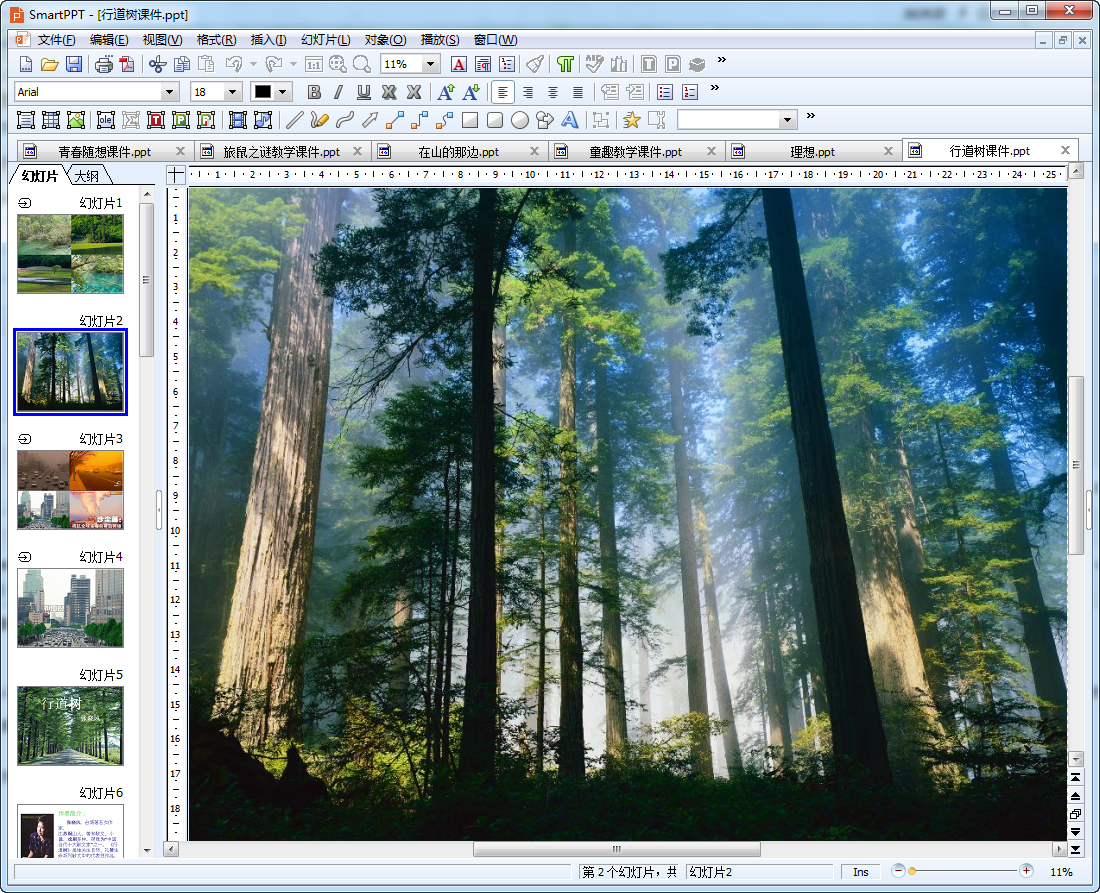Select the freehand scribble tool

click(x=319, y=120)
